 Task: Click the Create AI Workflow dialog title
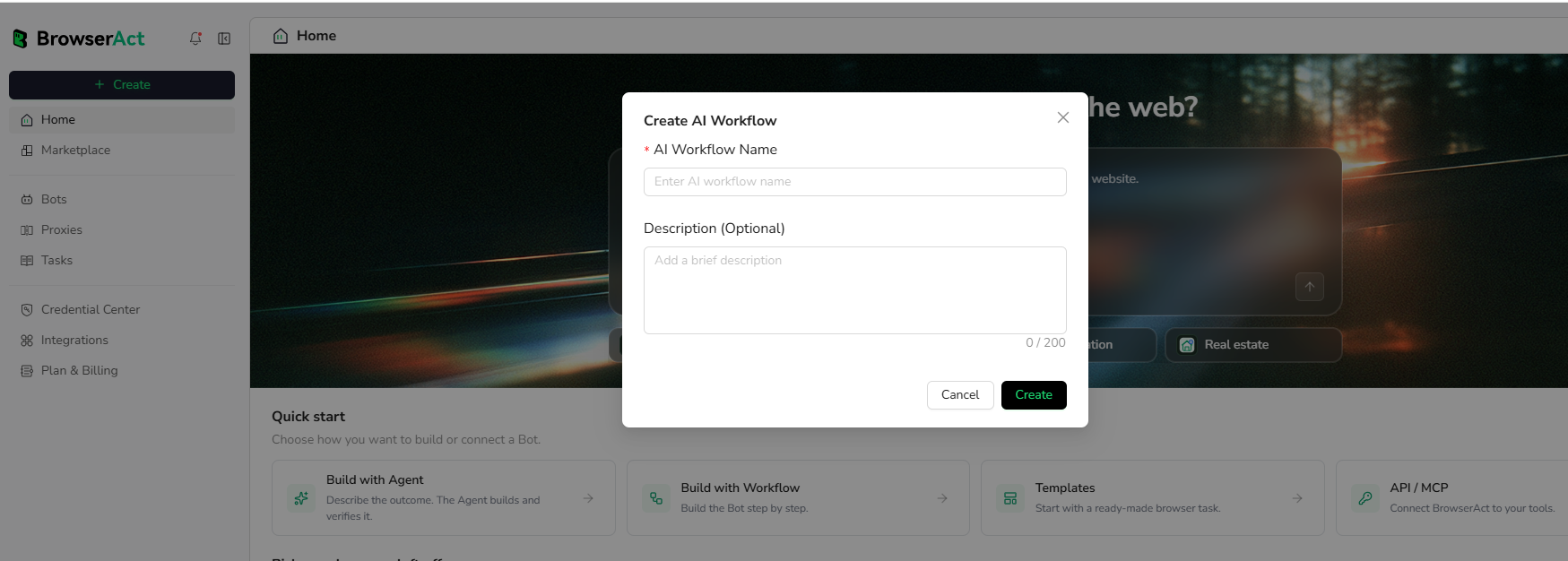[x=710, y=121]
